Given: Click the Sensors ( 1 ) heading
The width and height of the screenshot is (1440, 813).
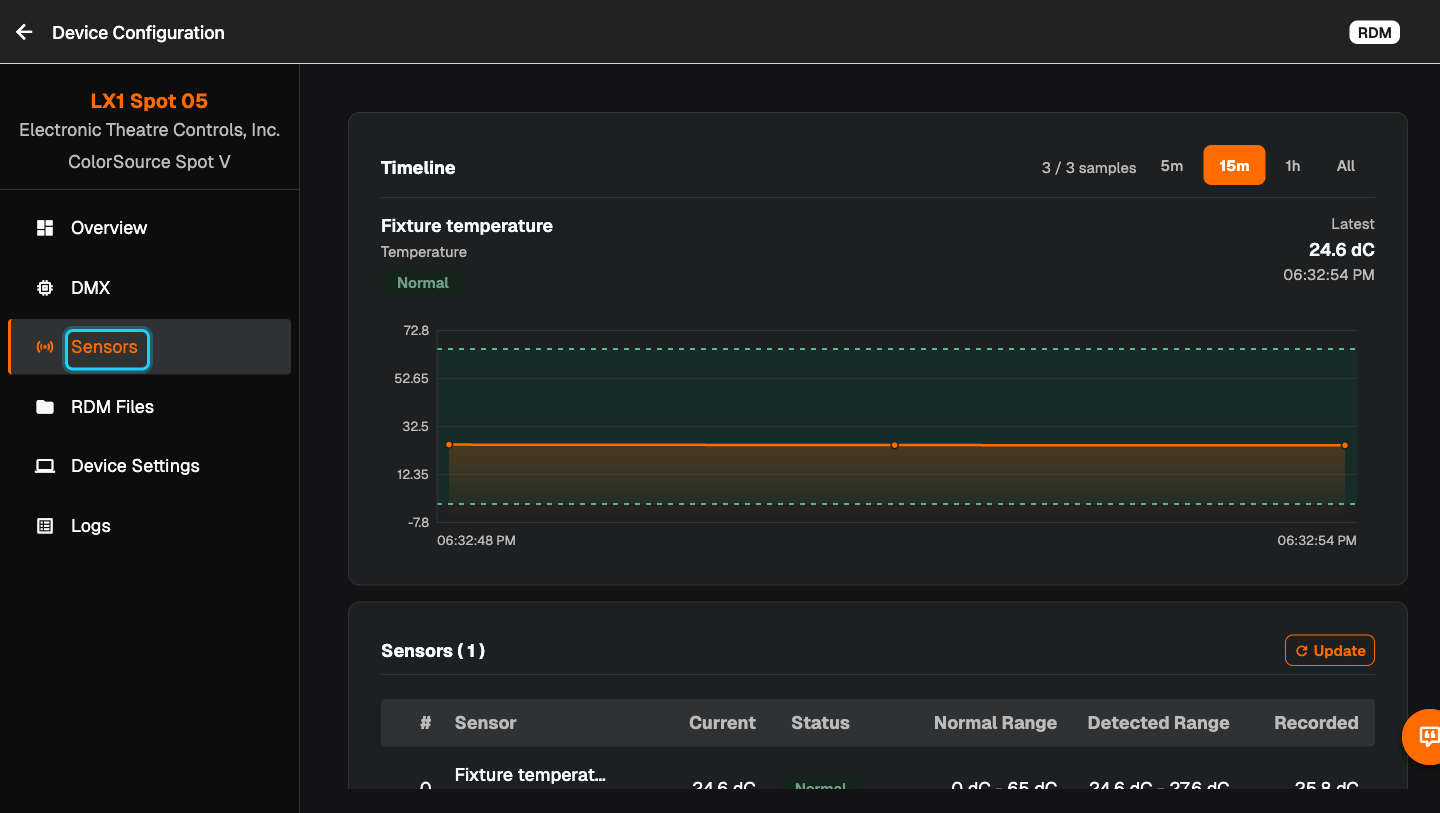Looking at the screenshot, I should click(433, 651).
